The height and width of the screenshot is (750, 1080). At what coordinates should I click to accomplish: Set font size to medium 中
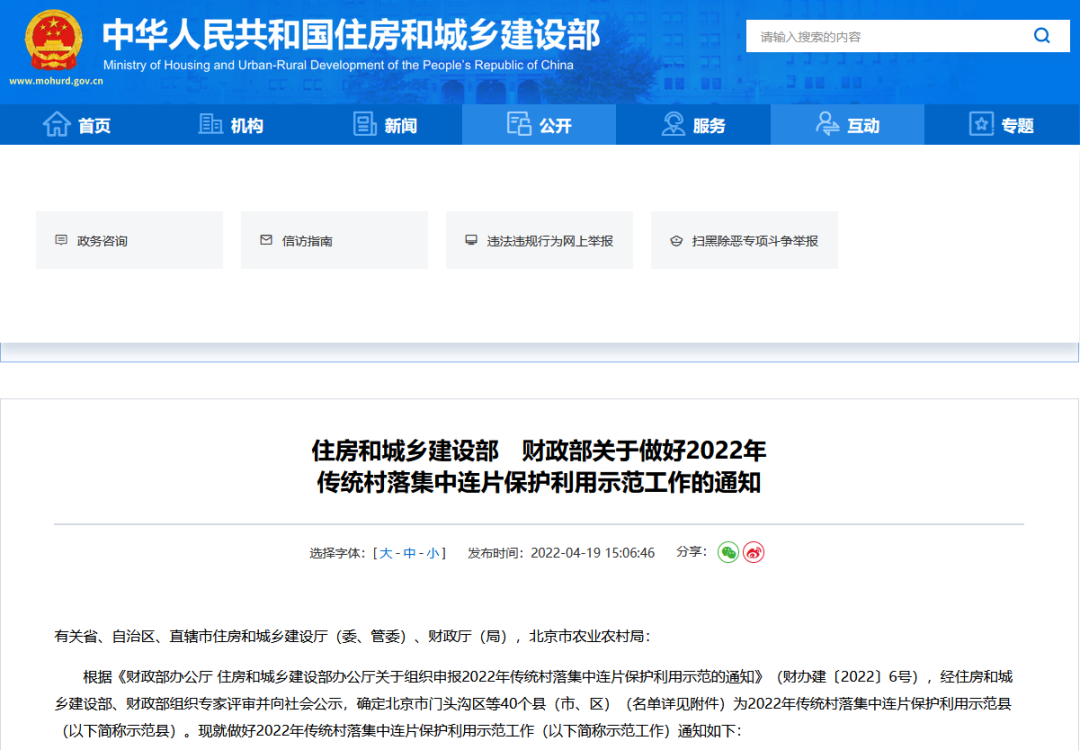[x=410, y=553]
